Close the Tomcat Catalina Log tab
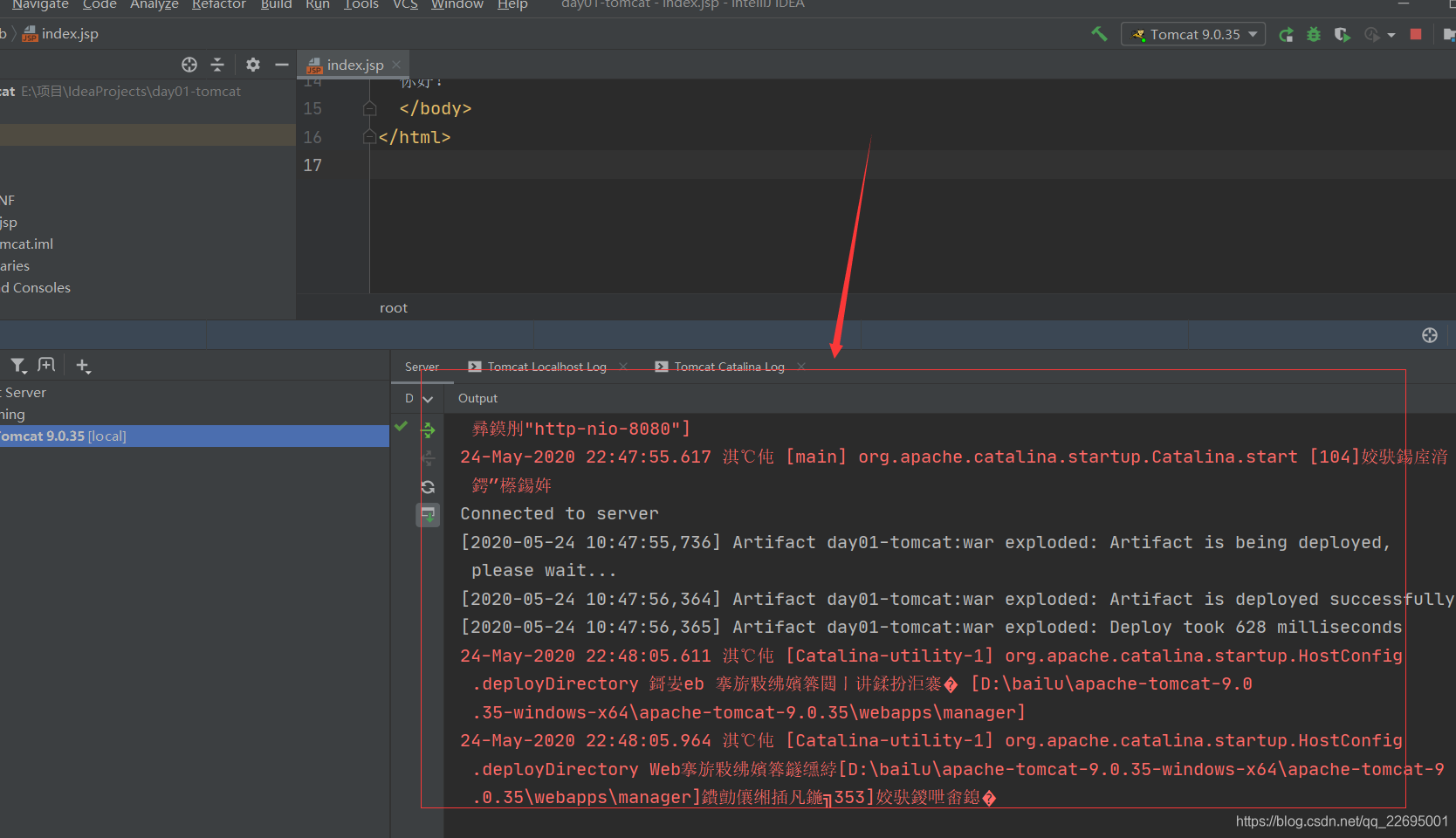Image resolution: width=1456 pixels, height=838 pixels. click(x=801, y=367)
